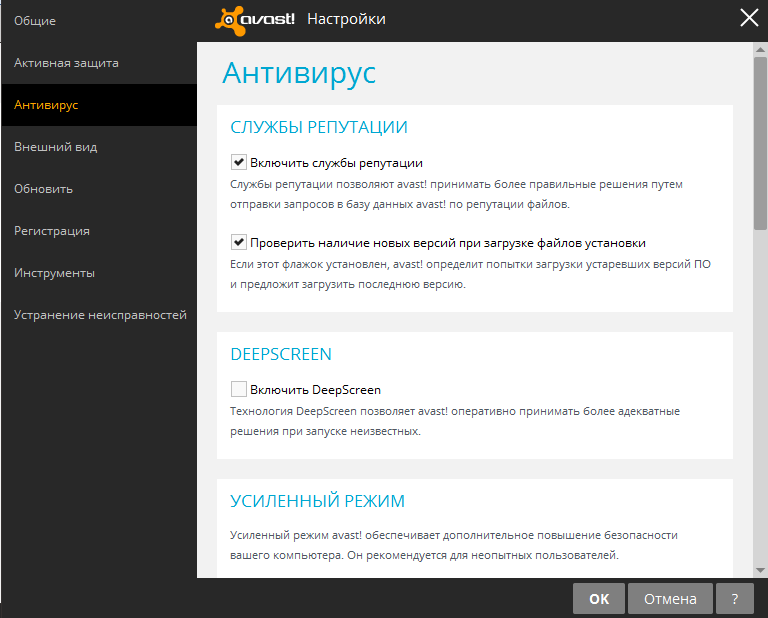Click the DEEPSCREEN section heading
Screen dimensions: 768x618
[281, 354]
